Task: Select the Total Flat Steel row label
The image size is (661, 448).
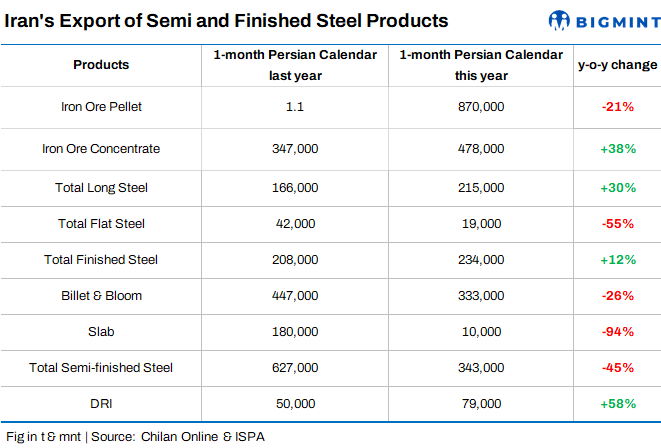Action: coord(101,224)
